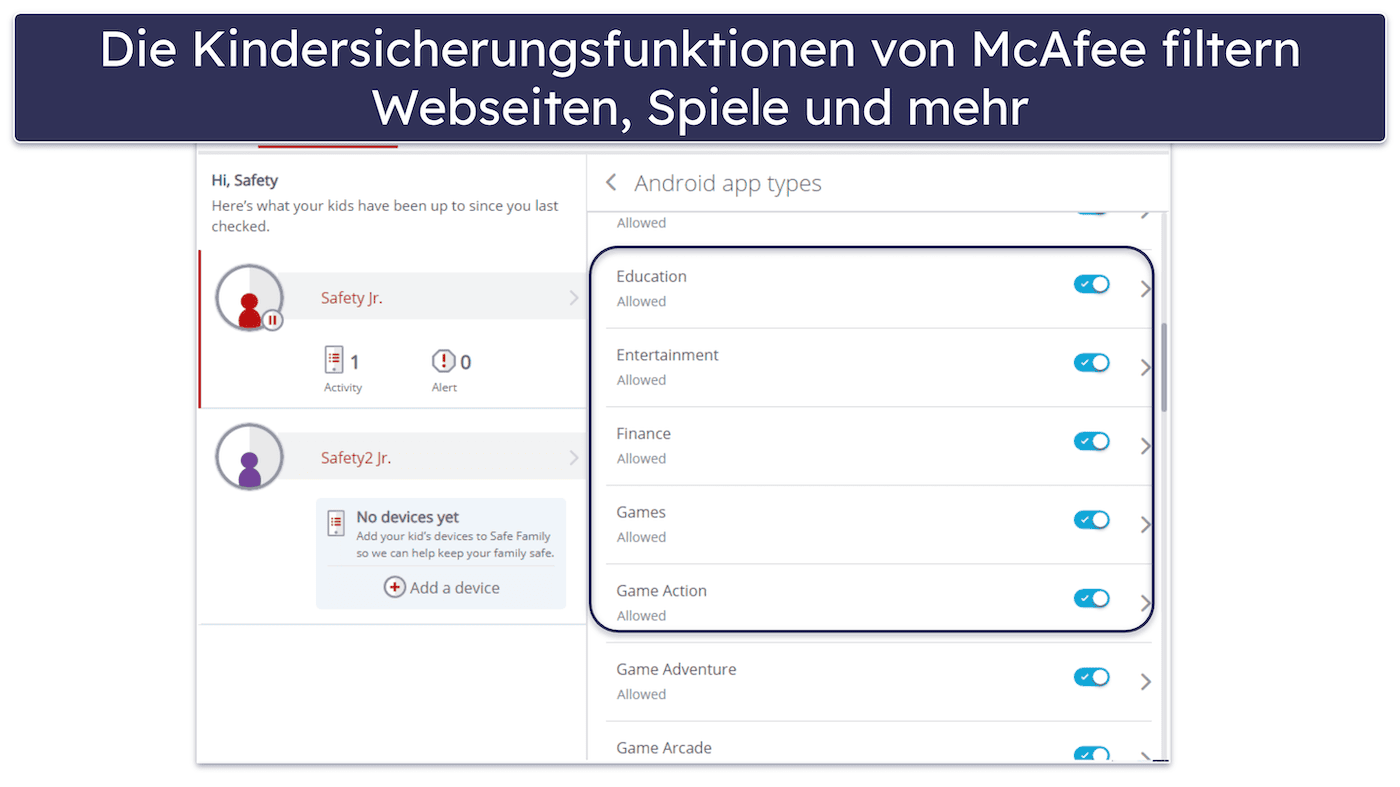Select the Safety2 Jr. name link
This screenshot has width=1400, height=787.
click(356, 458)
